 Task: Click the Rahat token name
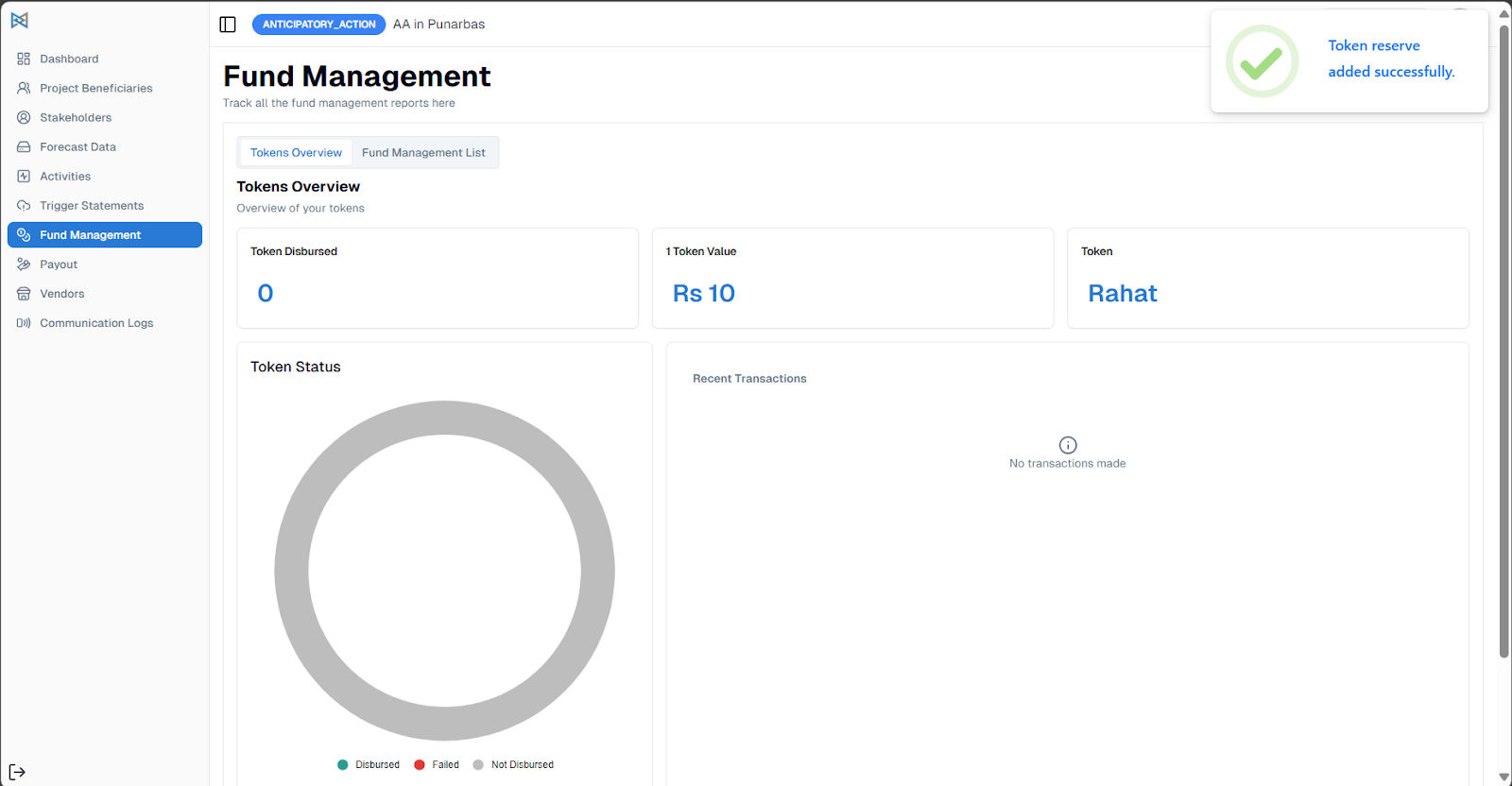point(1123,293)
